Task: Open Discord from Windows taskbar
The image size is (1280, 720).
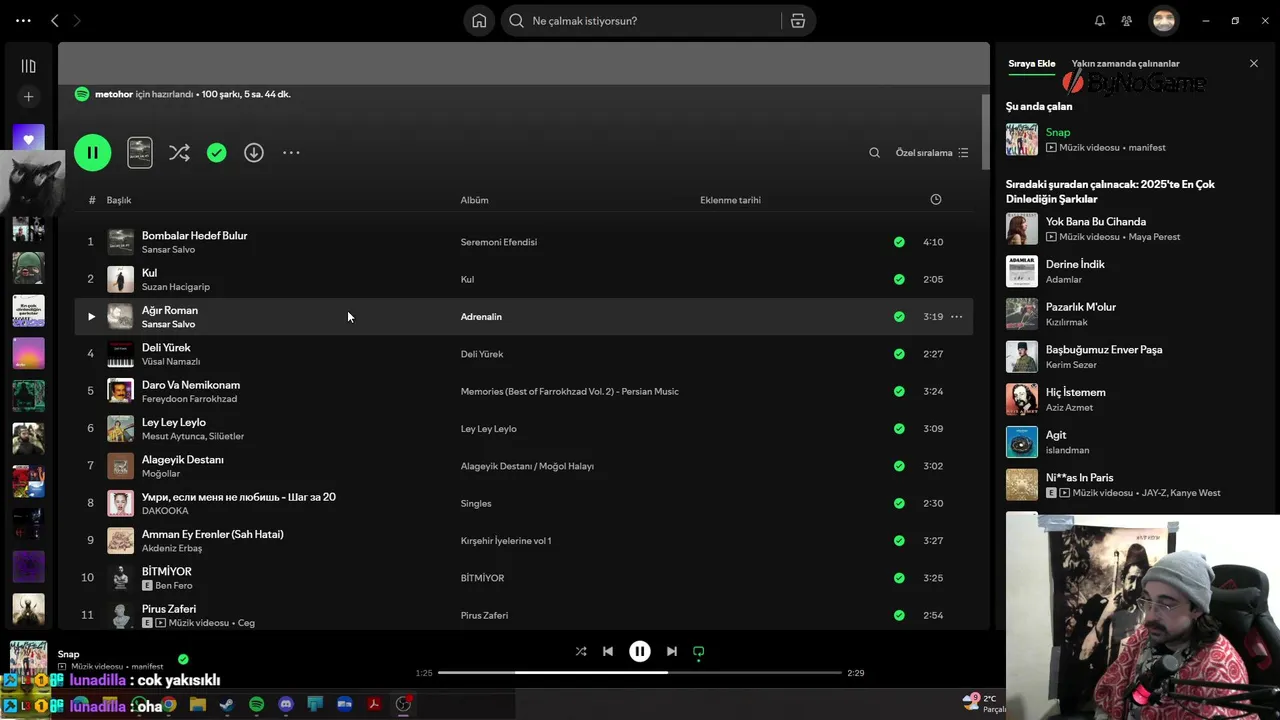Action: click(x=286, y=705)
